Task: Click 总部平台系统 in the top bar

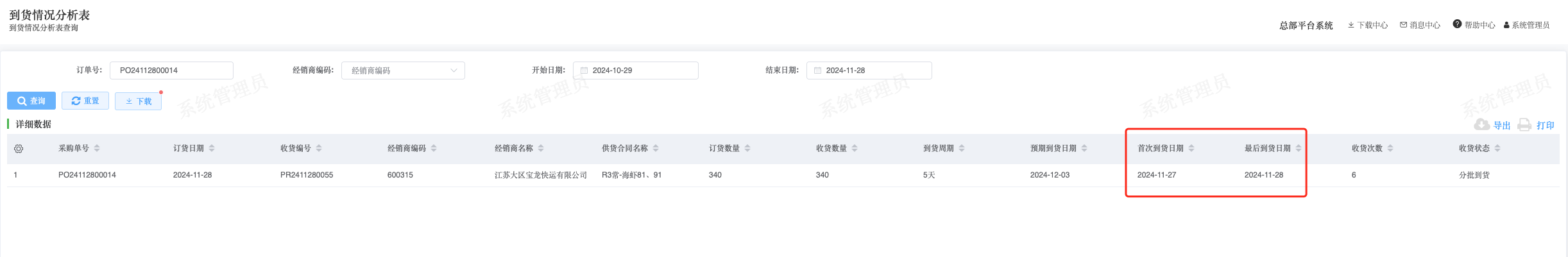Action: [x=1306, y=26]
